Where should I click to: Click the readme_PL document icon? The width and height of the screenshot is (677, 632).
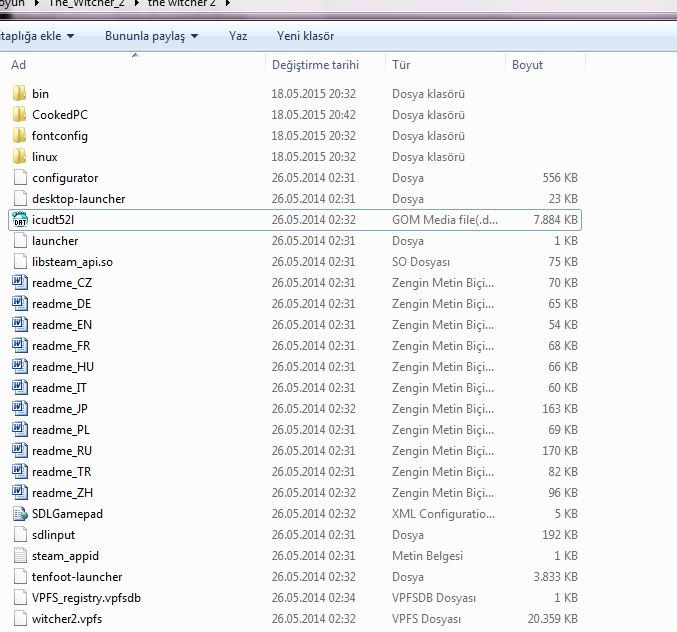pos(20,430)
